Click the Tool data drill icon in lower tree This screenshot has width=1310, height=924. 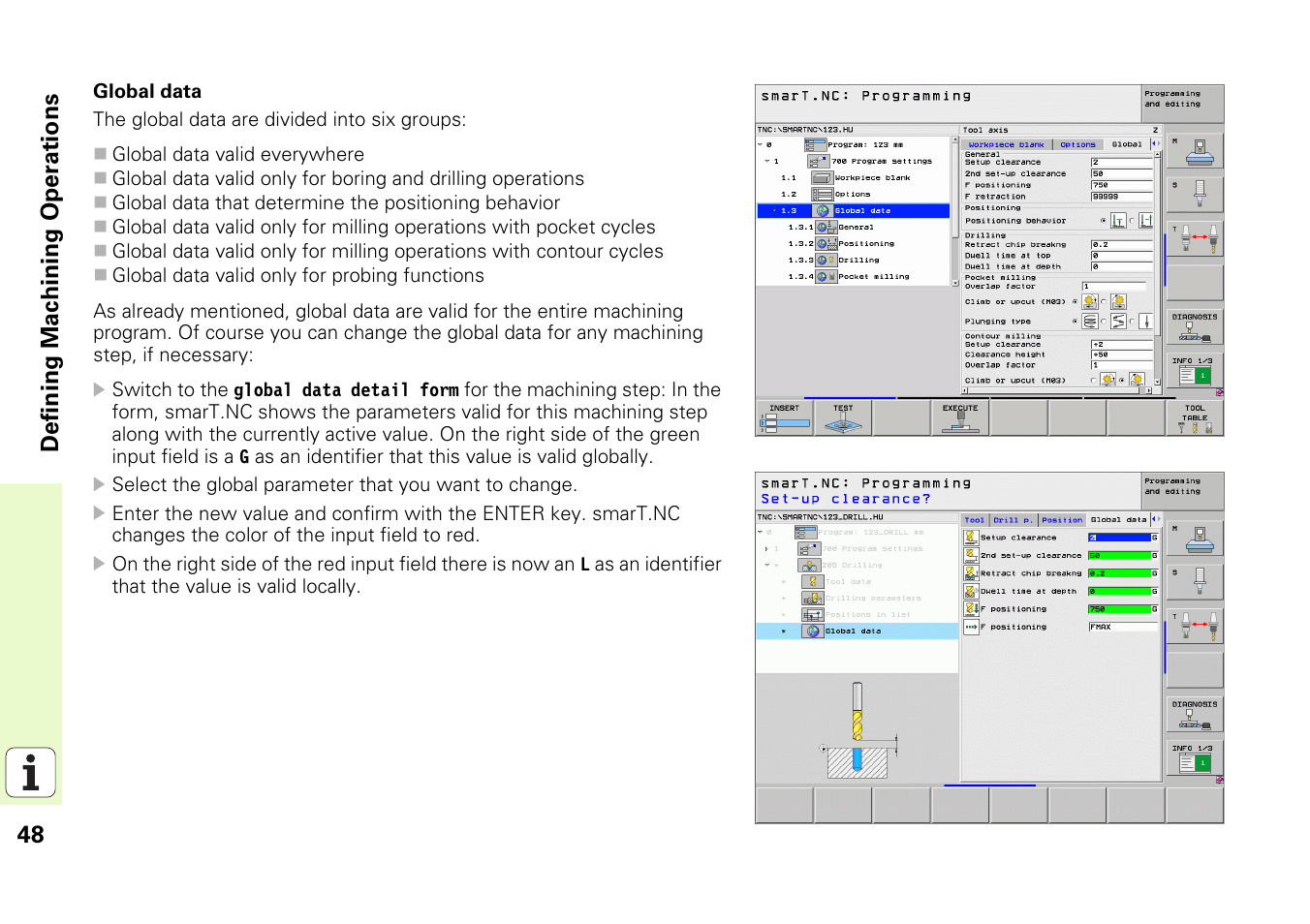pyautogui.click(x=813, y=582)
